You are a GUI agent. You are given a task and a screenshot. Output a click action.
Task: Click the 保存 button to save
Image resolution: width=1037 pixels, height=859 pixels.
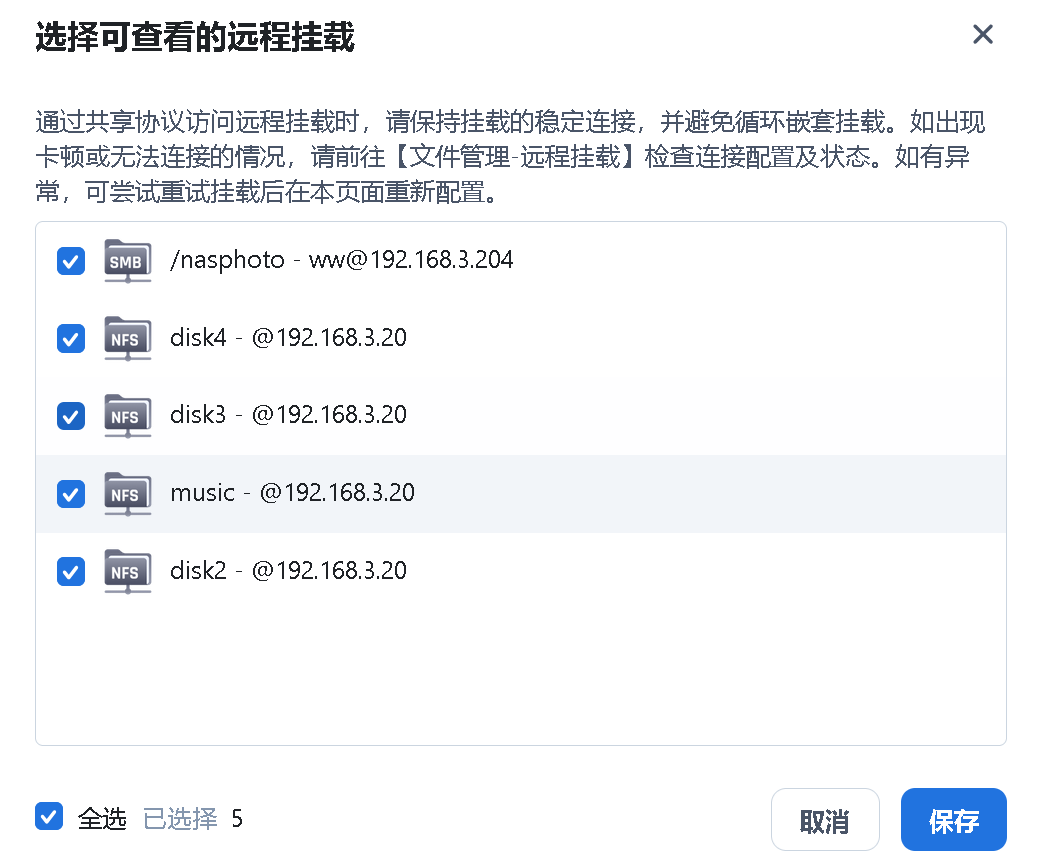click(x=953, y=818)
